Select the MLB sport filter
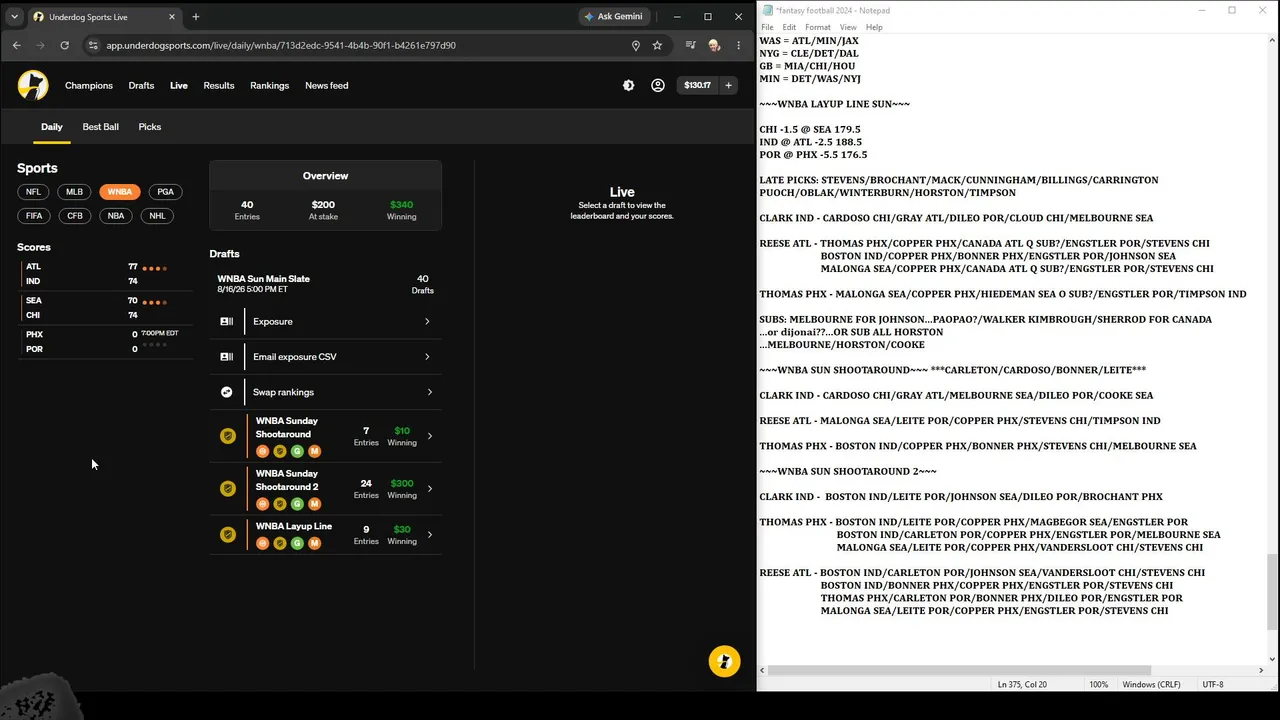The height and width of the screenshot is (720, 1280). (74, 192)
